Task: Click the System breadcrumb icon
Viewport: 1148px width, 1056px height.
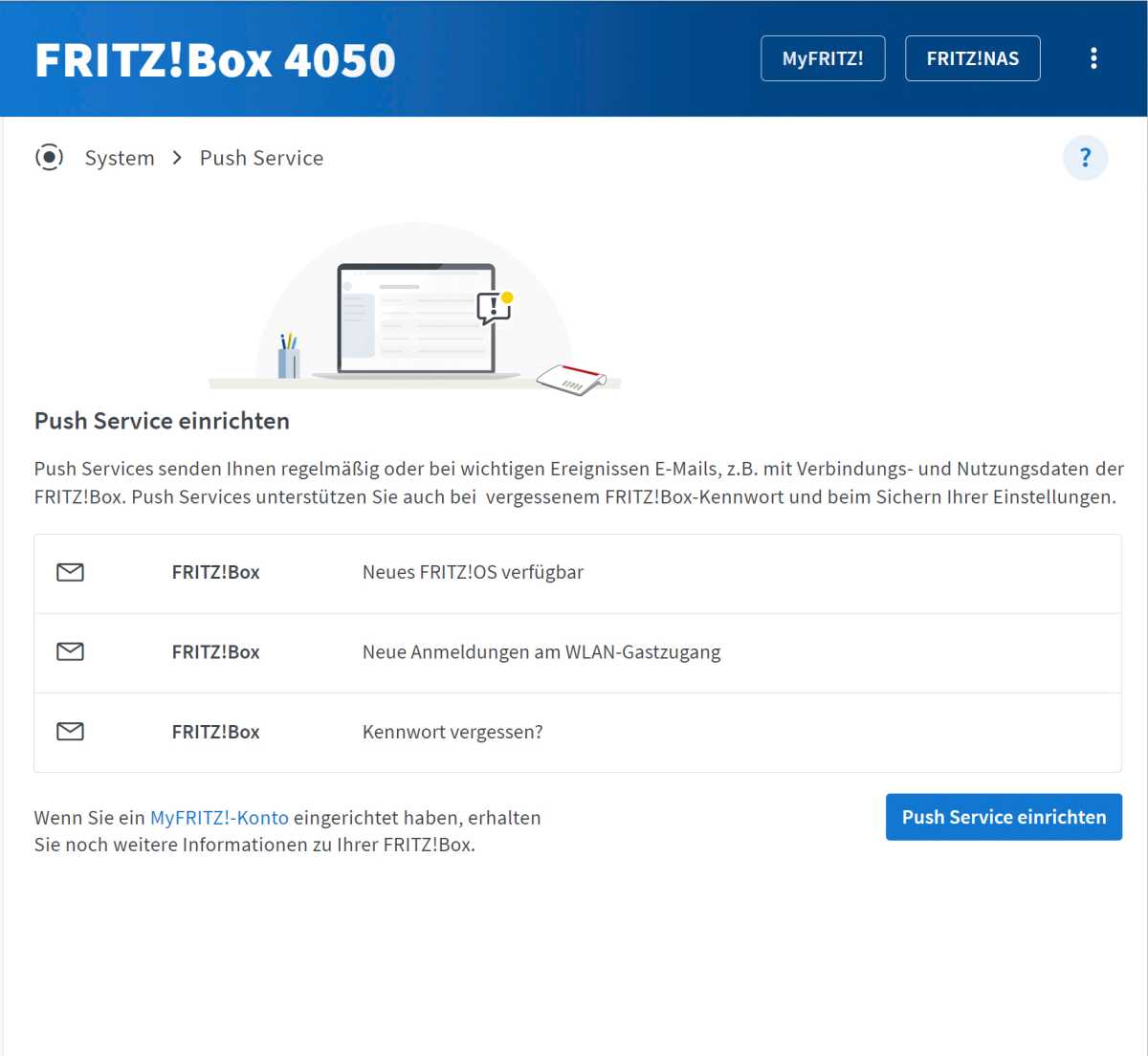Action: [49, 157]
